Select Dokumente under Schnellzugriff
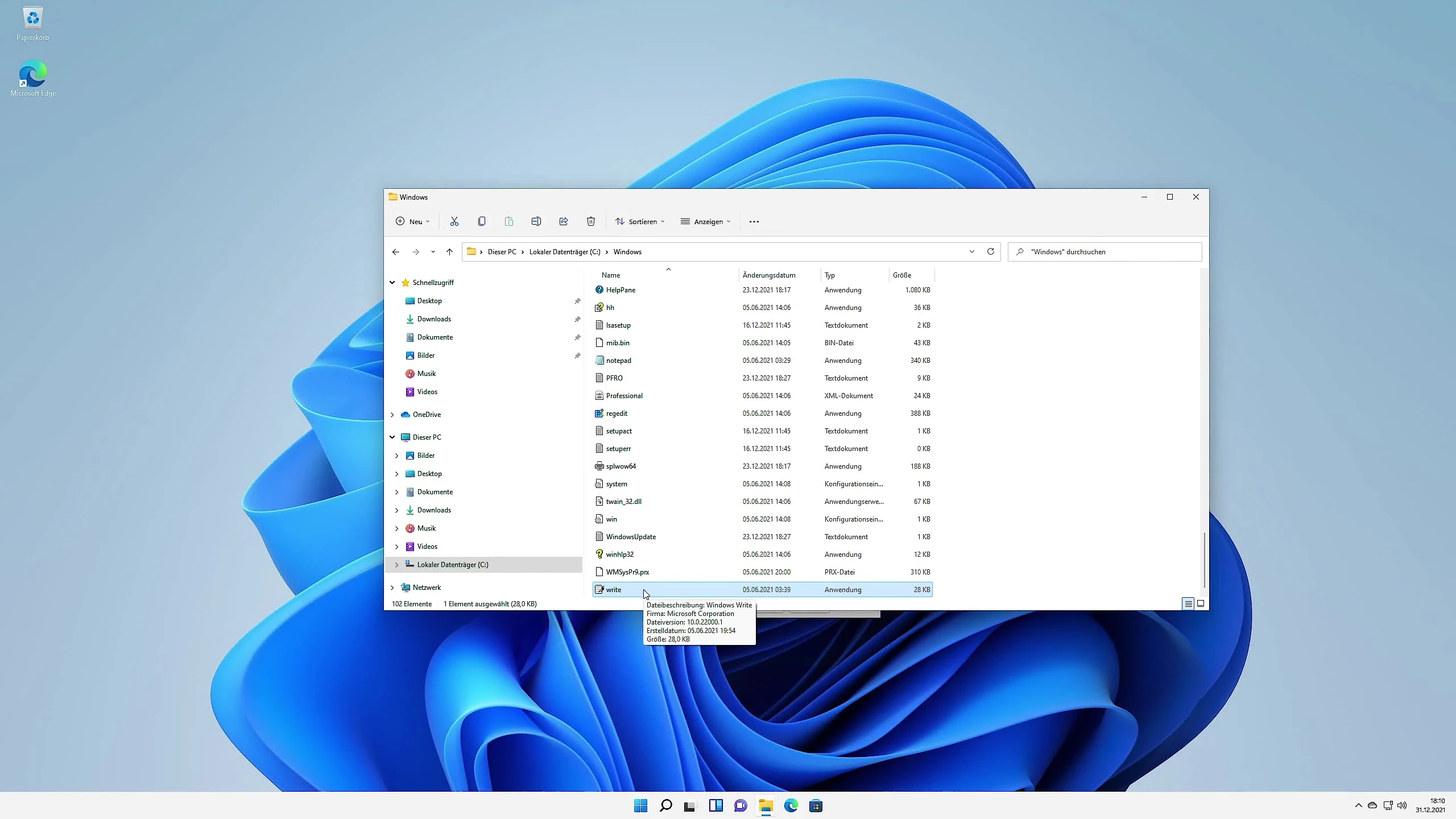 (x=435, y=337)
